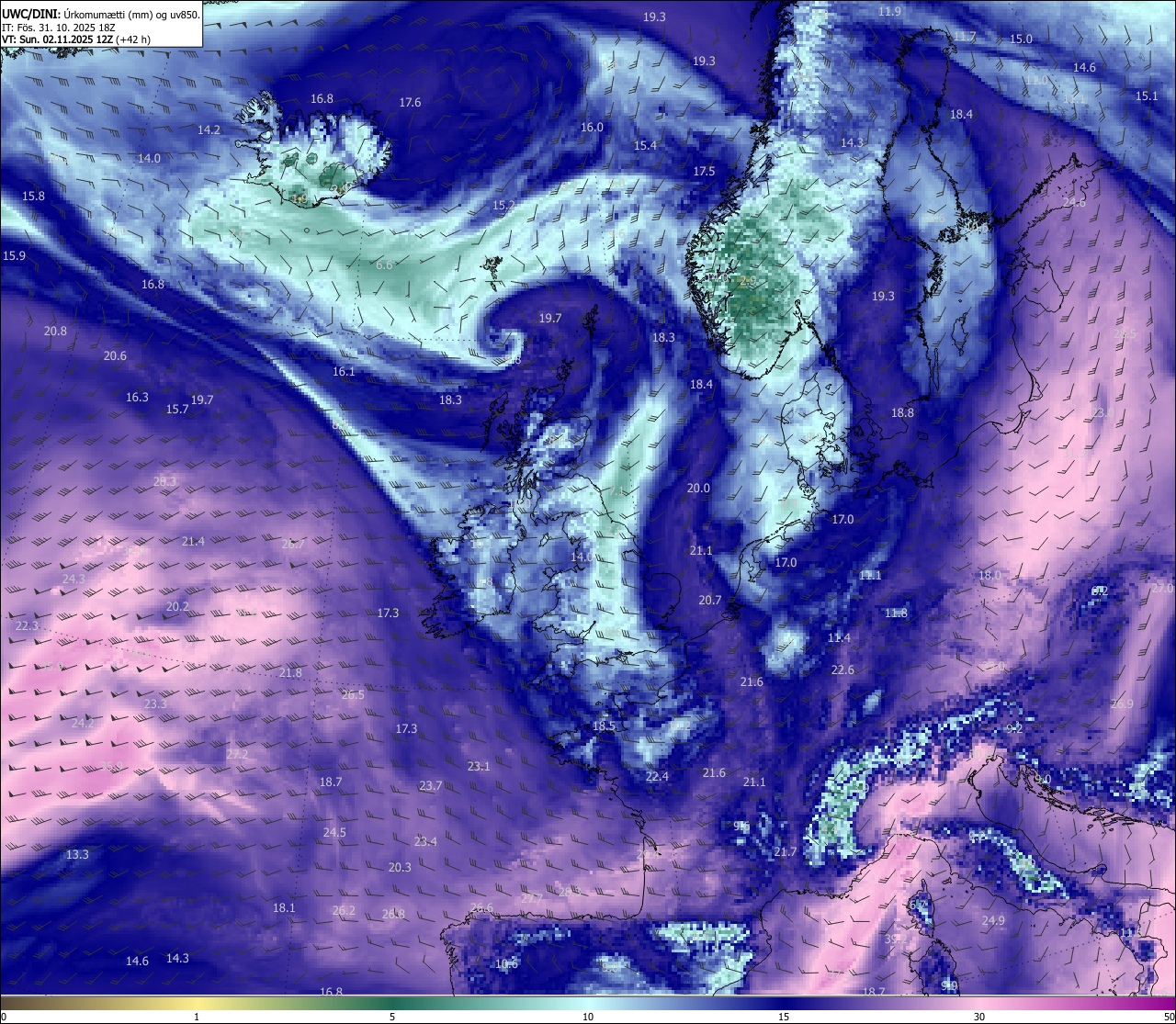Click the 11.9 value on the map

click(889, 11)
